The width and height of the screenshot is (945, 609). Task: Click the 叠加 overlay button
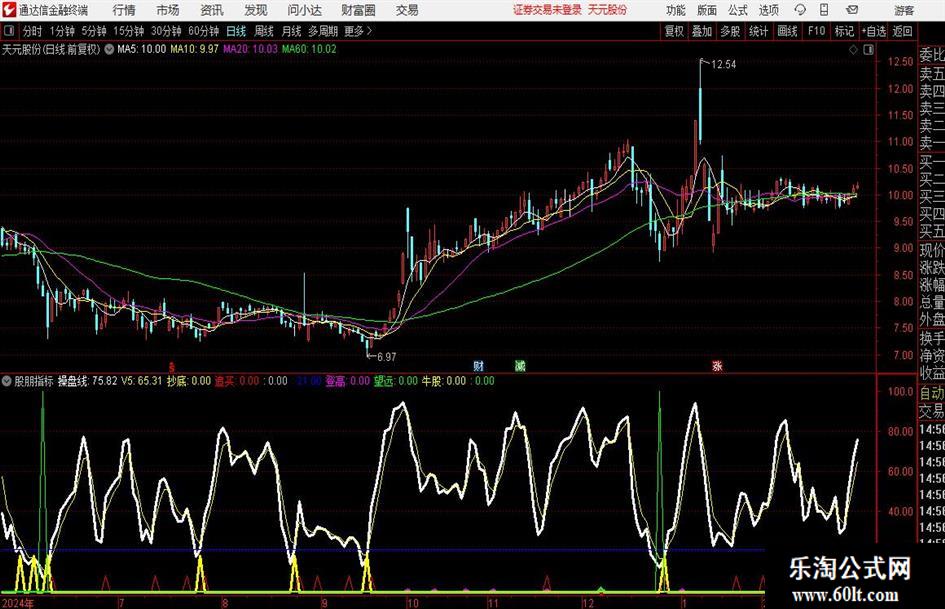pyautogui.click(x=702, y=31)
